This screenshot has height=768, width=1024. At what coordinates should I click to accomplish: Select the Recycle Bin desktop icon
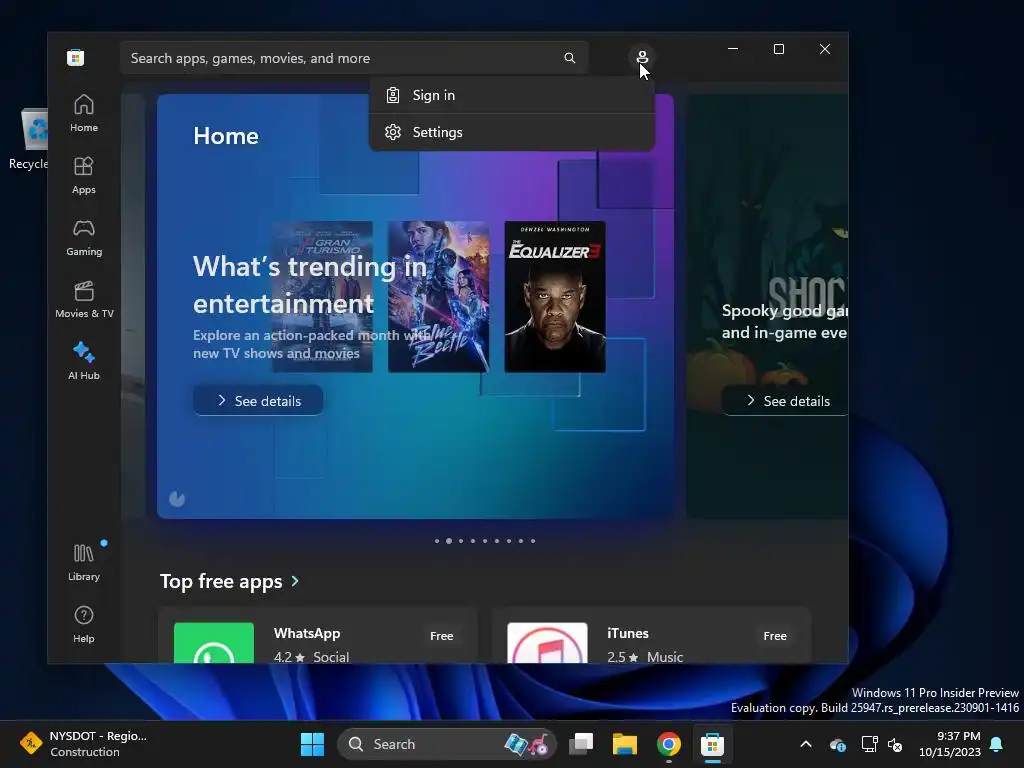[x=28, y=139]
